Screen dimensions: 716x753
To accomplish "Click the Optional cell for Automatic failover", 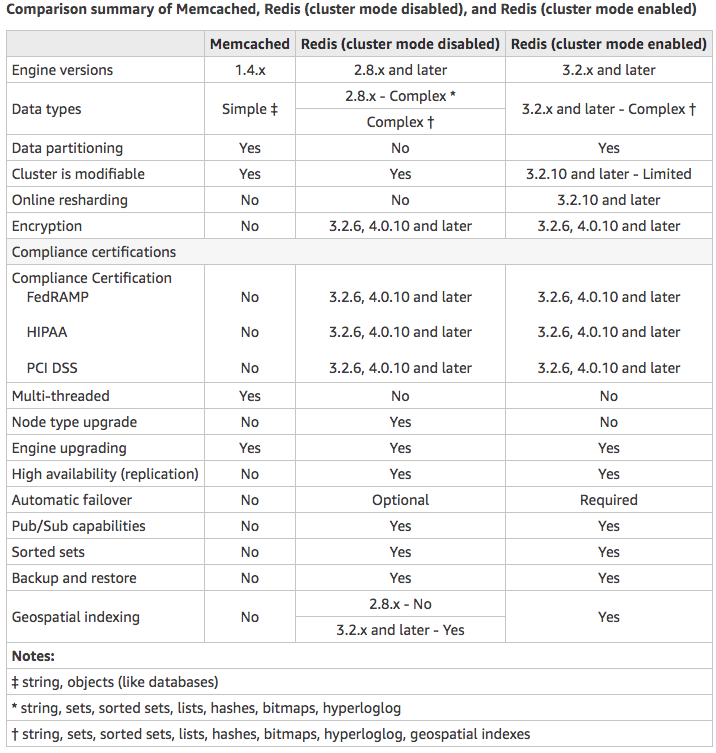I will coord(400,500).
